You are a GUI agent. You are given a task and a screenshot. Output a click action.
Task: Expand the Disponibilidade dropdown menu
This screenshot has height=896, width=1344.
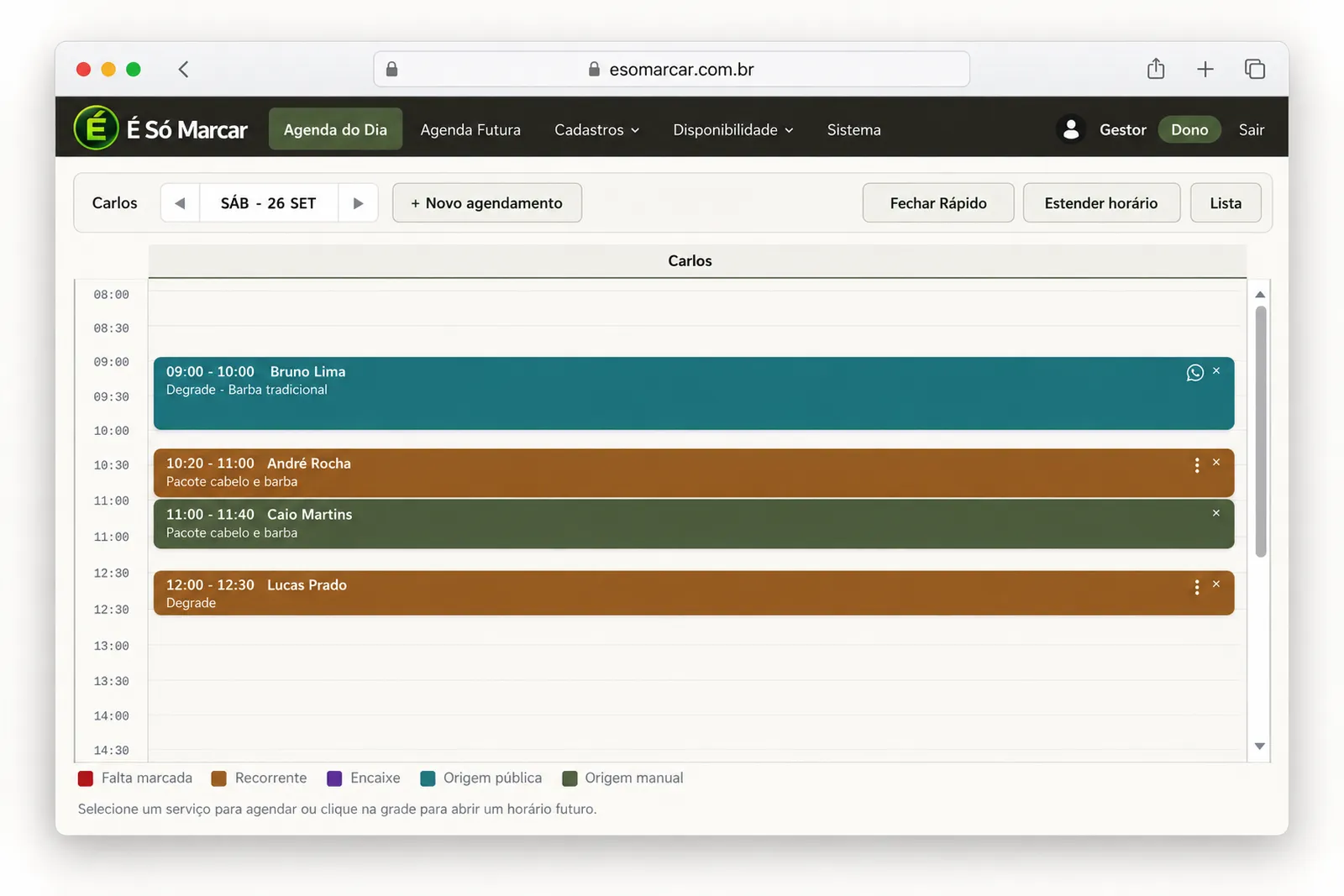coord(732,130)
